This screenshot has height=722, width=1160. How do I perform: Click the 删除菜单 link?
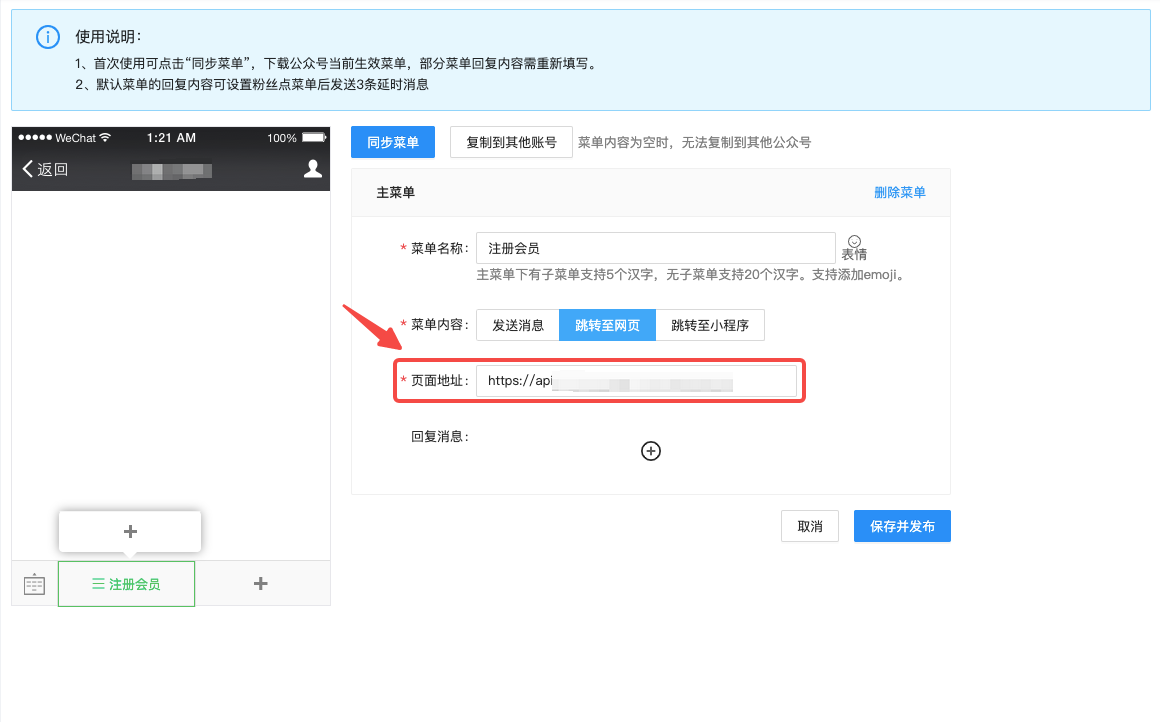click(900, 191)
